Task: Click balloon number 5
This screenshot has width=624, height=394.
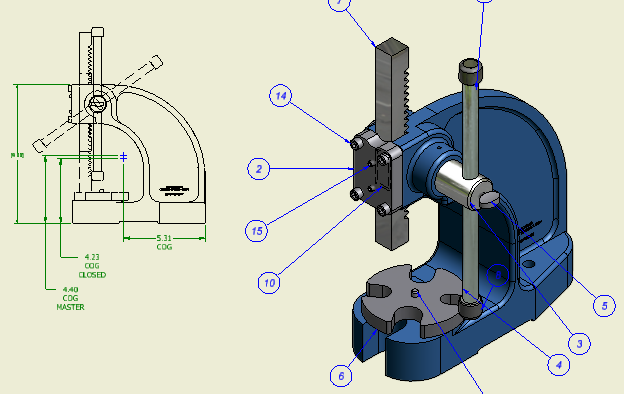Action: (604, 306)
